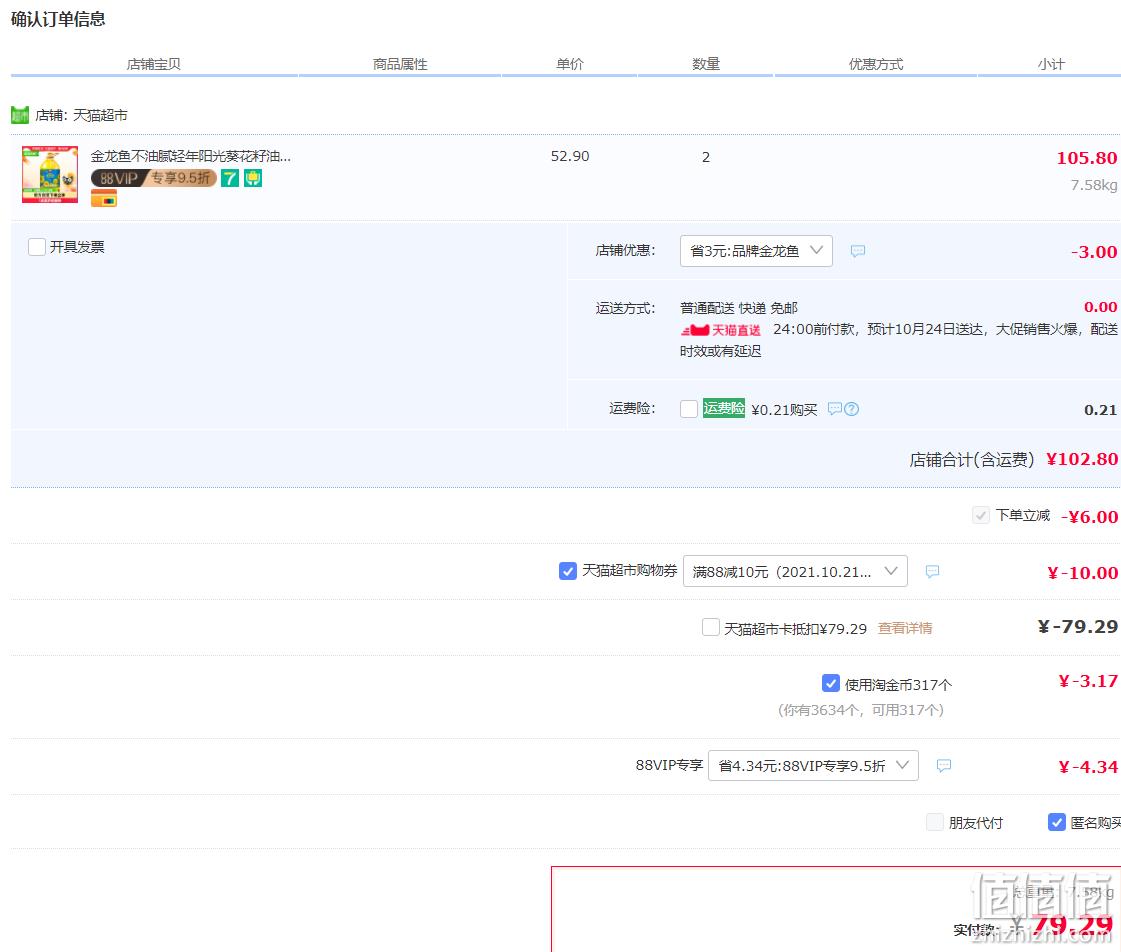1121x952 pixels.
Task: Click the 店铺宝贝 column header
Action: point(154,64)
